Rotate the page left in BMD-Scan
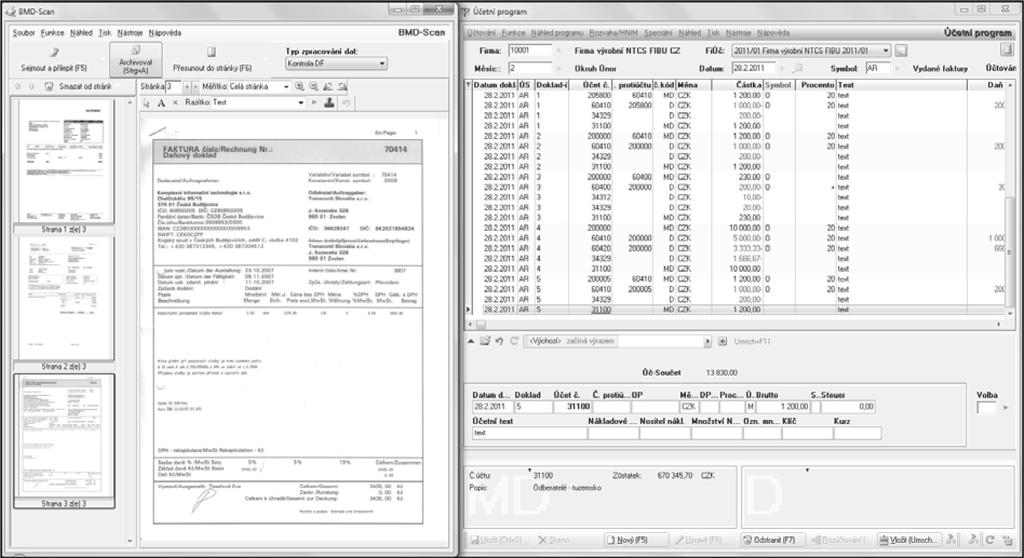 [328, 86]
